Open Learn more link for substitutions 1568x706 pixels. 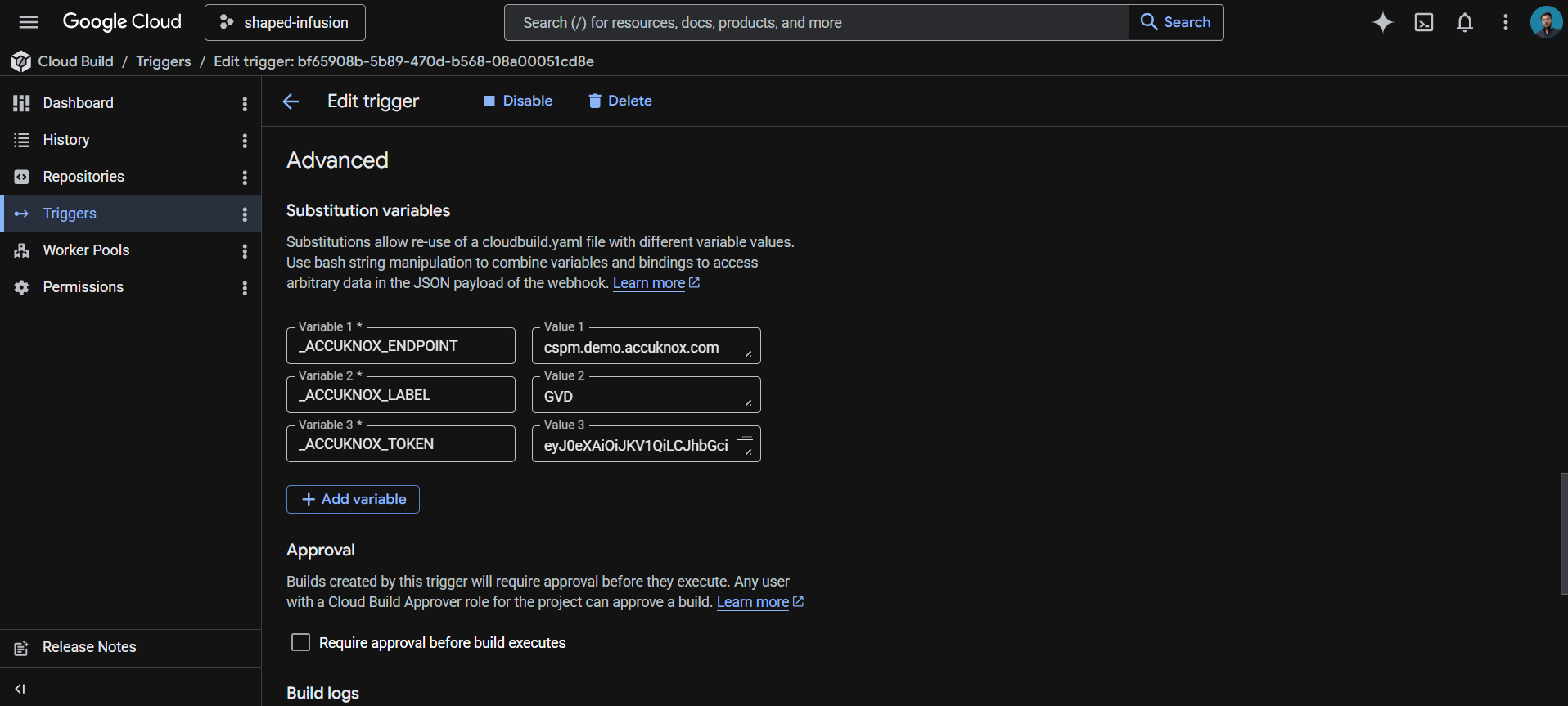(656, 283)
